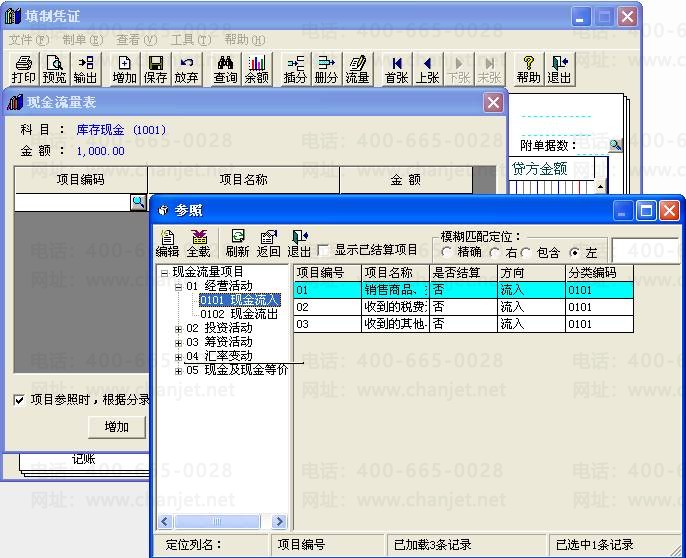Click magnifier icon next to 附单据数
Image resolution: width=686 pixels, height=558 pixels.
(x=616, y=144)
